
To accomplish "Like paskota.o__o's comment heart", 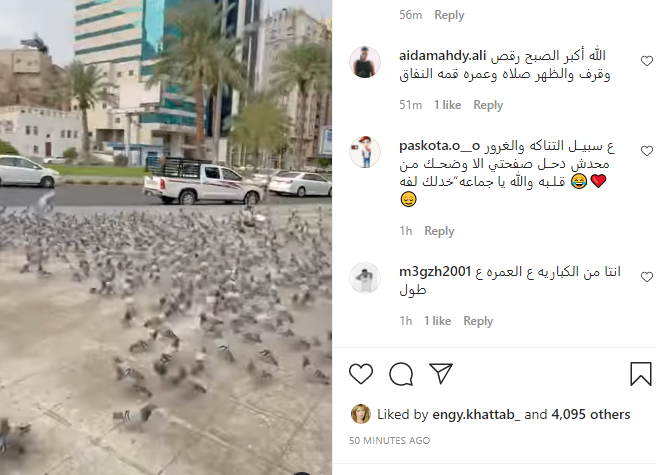I will [647, 151].
